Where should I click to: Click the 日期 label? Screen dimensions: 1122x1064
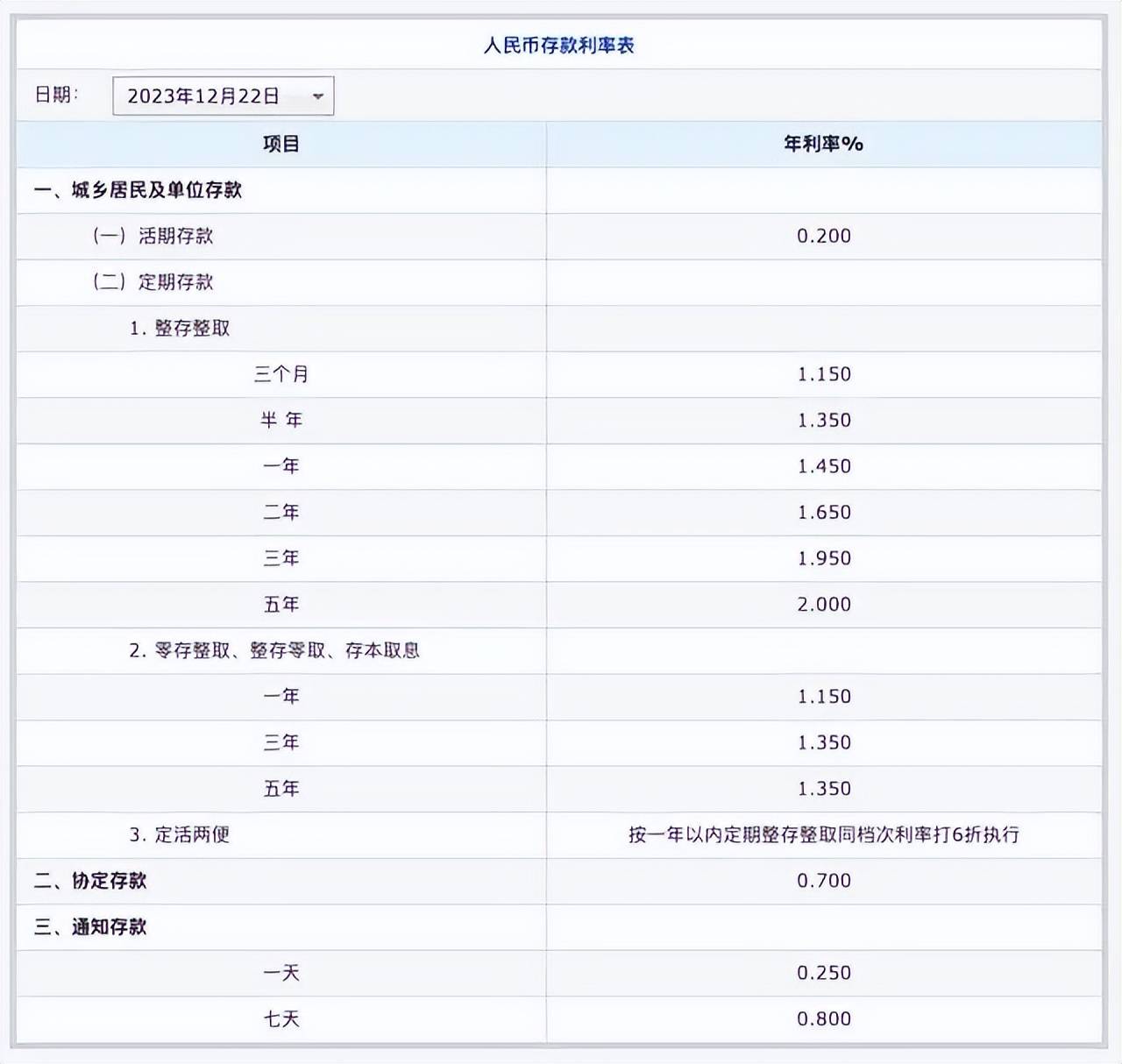click(x=56, y=95)
